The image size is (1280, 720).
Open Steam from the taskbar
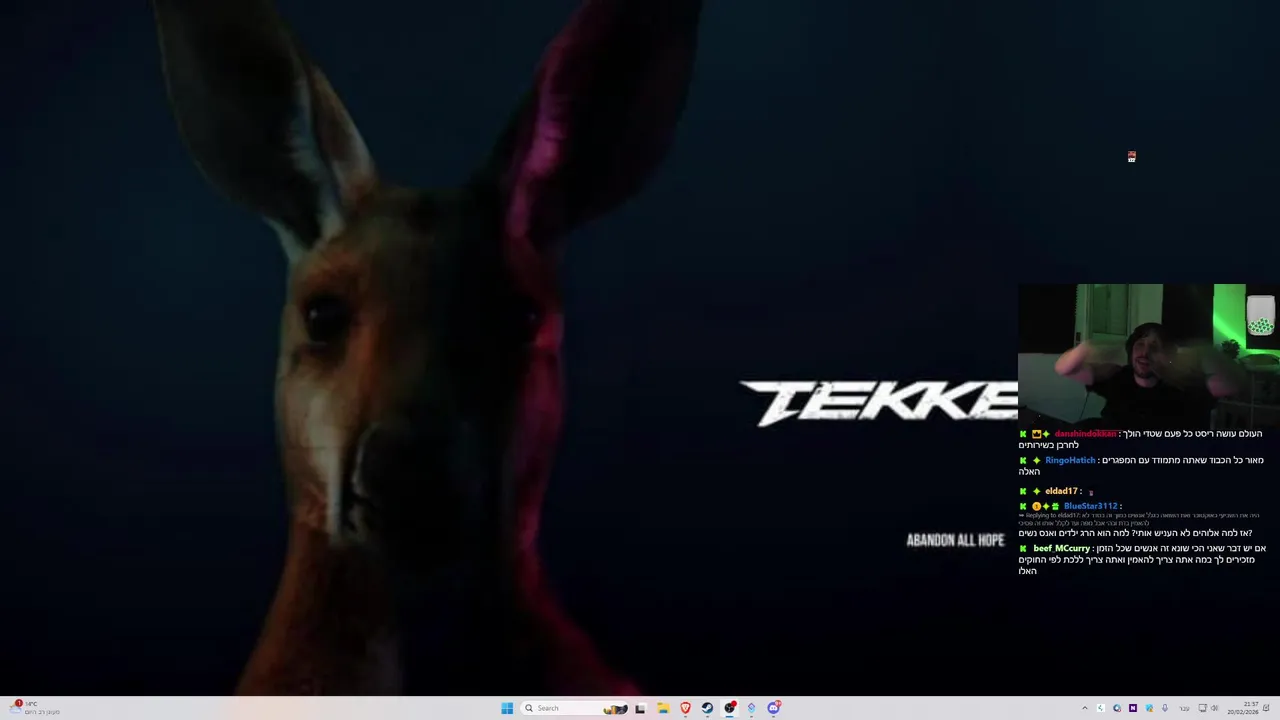pyautogui.click(x=707, y=708)
